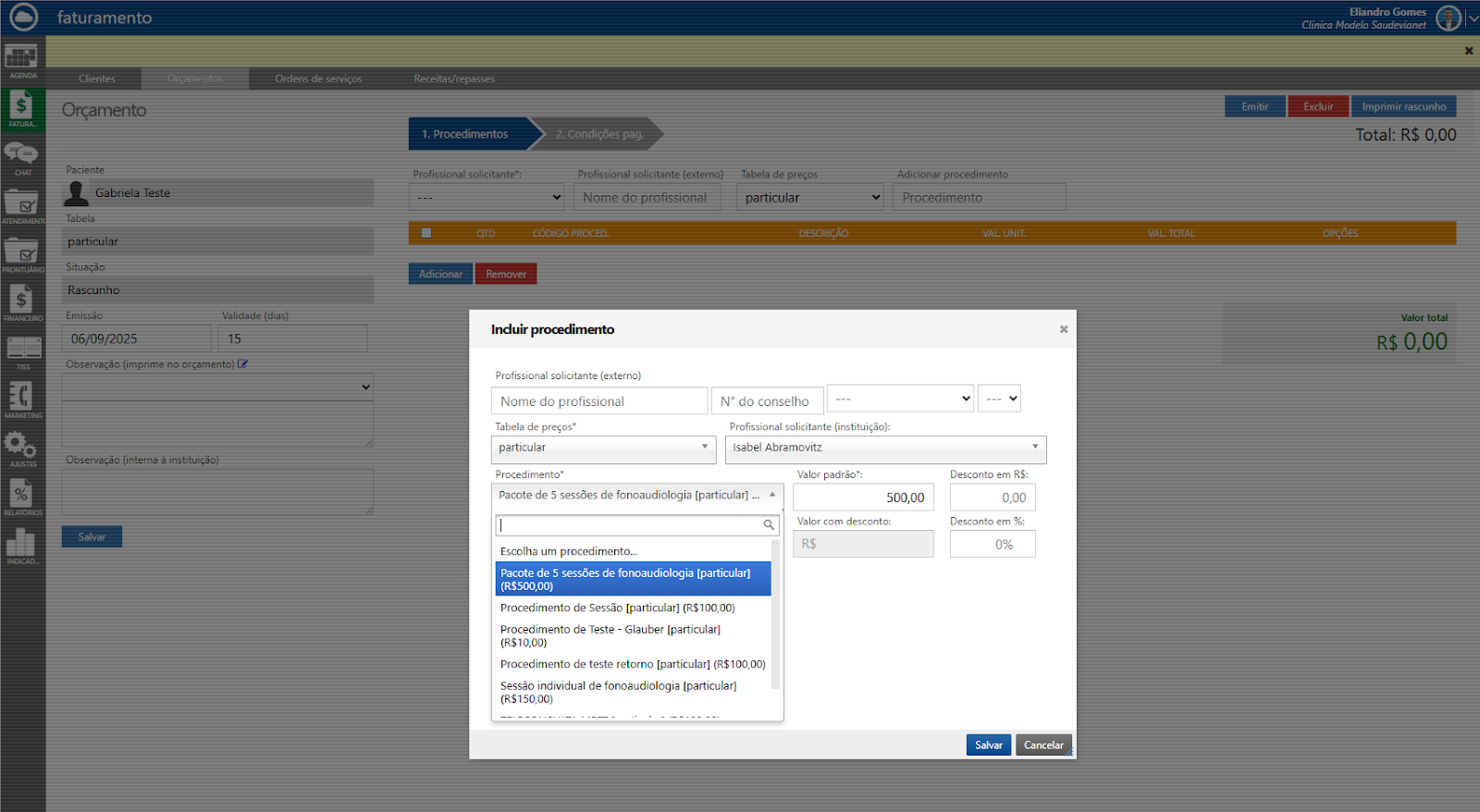The width and height of the screenshot is (1480, 812).
Task: Open the council type dropdown in dialog
Action: 900,399
